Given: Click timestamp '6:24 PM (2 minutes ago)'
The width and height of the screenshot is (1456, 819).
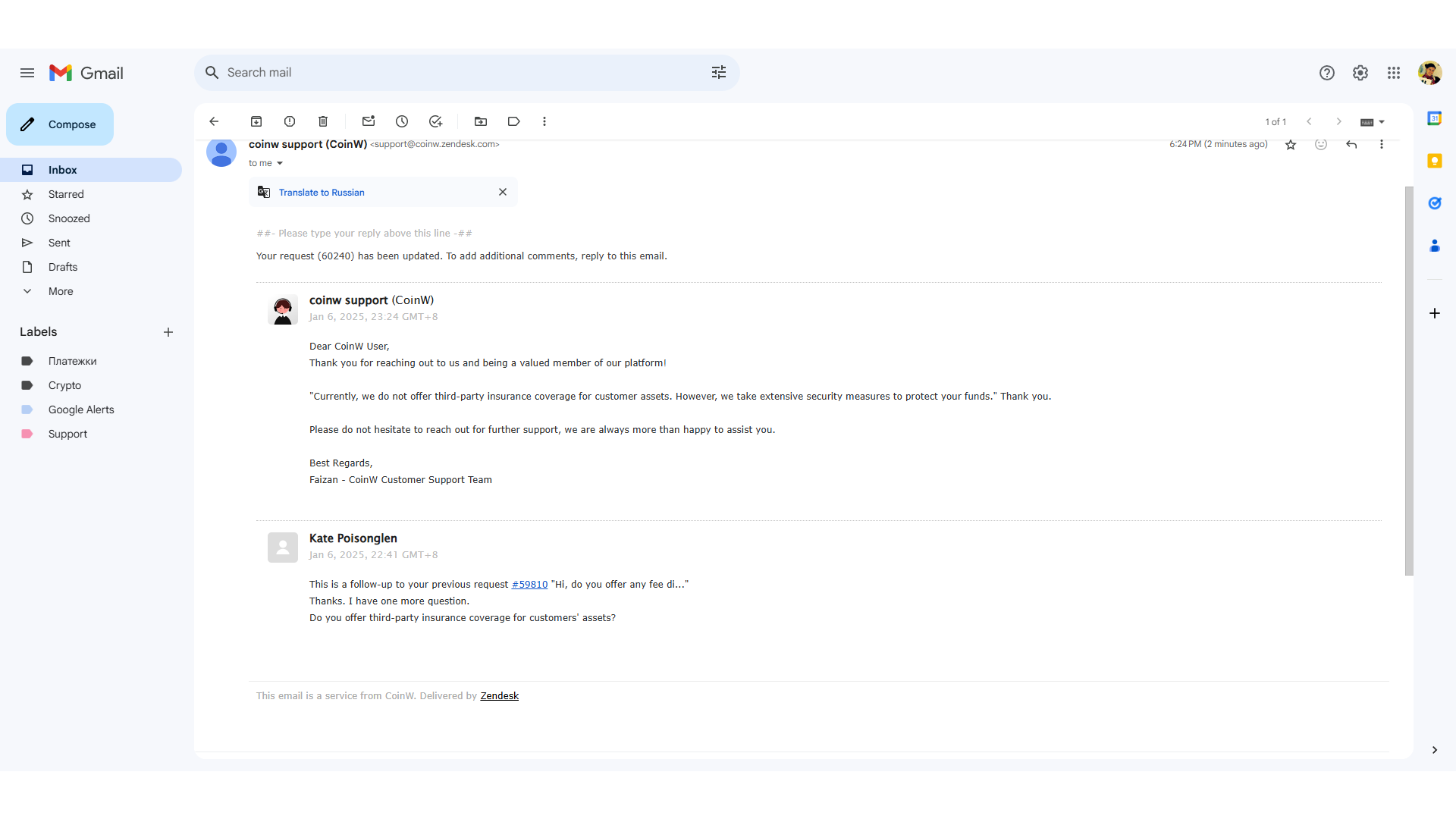Looking at the screenshot, I should coord(1219,144).
